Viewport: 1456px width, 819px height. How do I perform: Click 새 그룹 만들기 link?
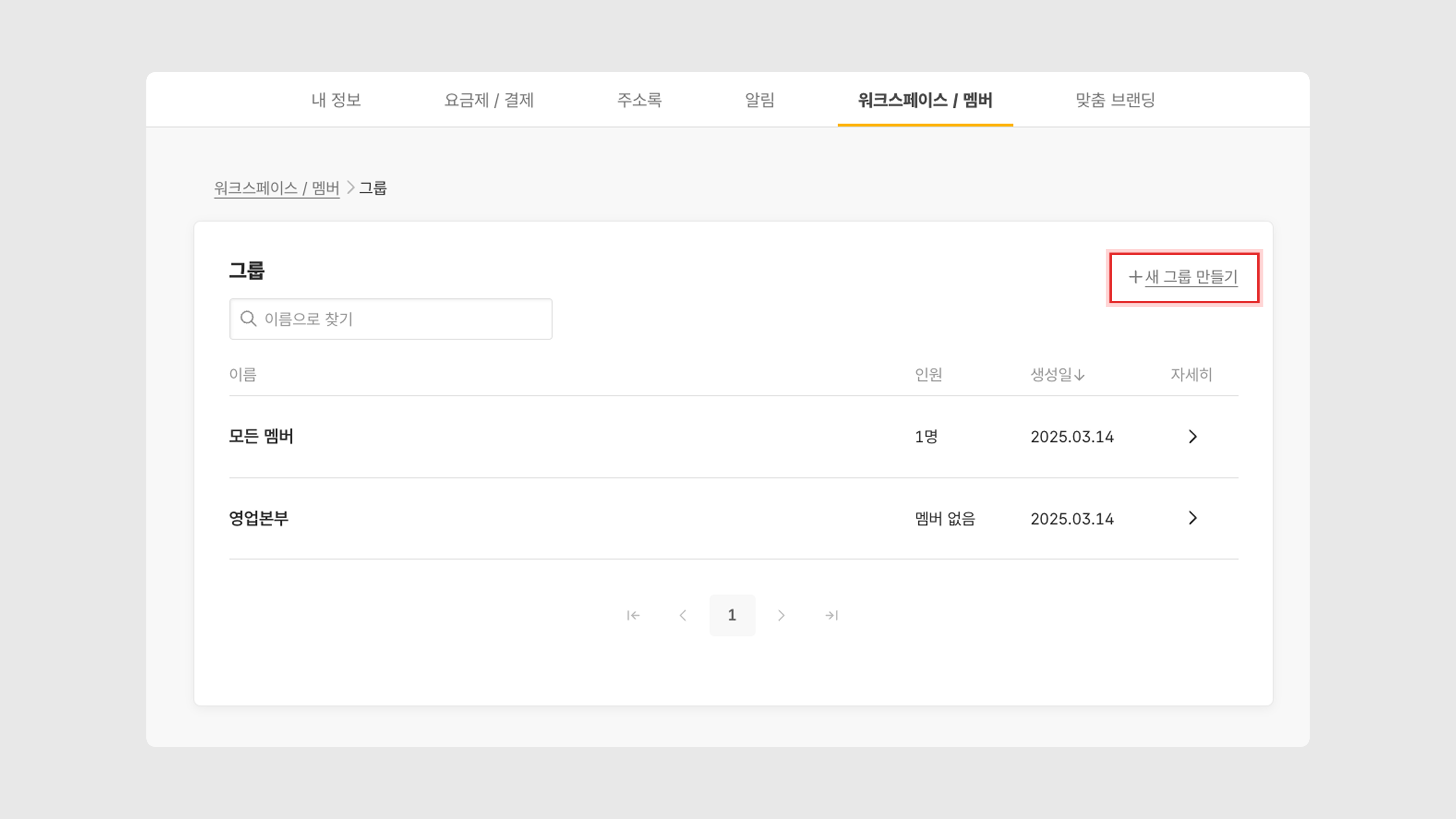1191,277
